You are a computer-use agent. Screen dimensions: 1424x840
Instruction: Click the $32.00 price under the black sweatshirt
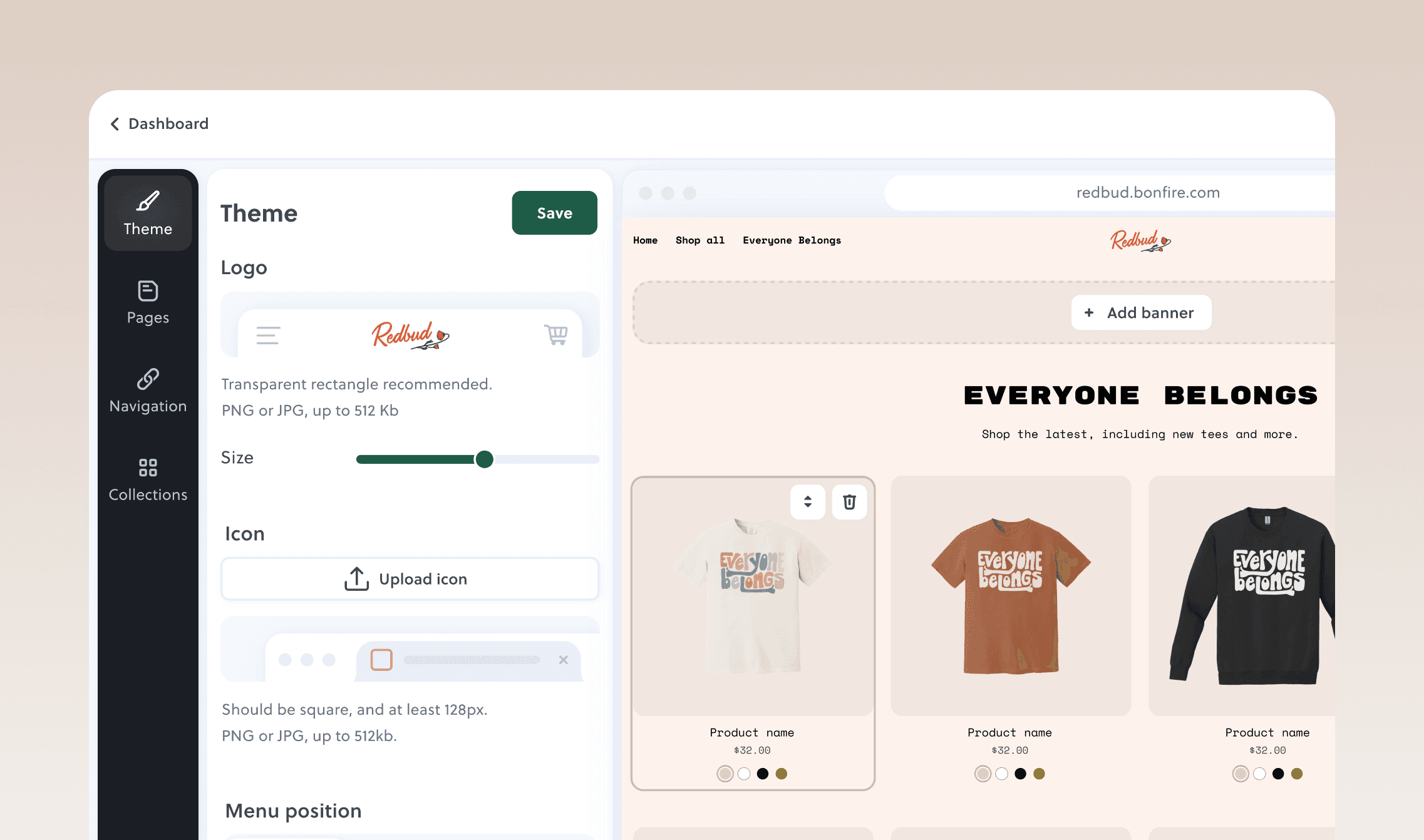(1267, 750)
